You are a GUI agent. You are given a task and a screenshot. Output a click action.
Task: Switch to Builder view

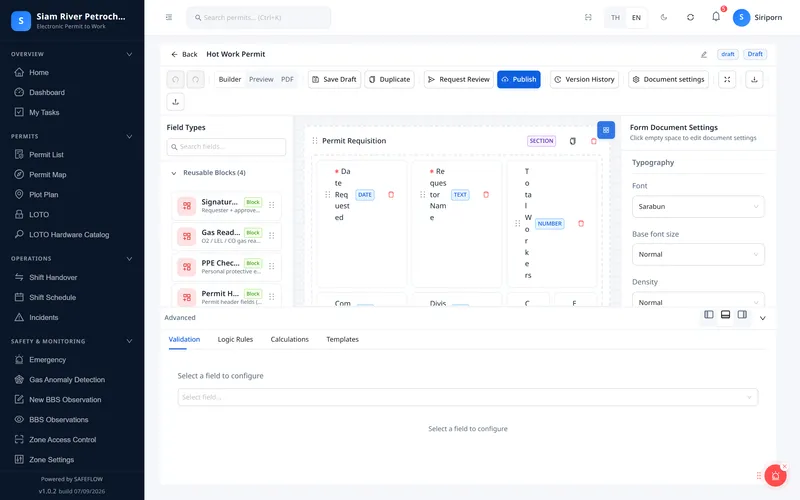tap(230, 80)
